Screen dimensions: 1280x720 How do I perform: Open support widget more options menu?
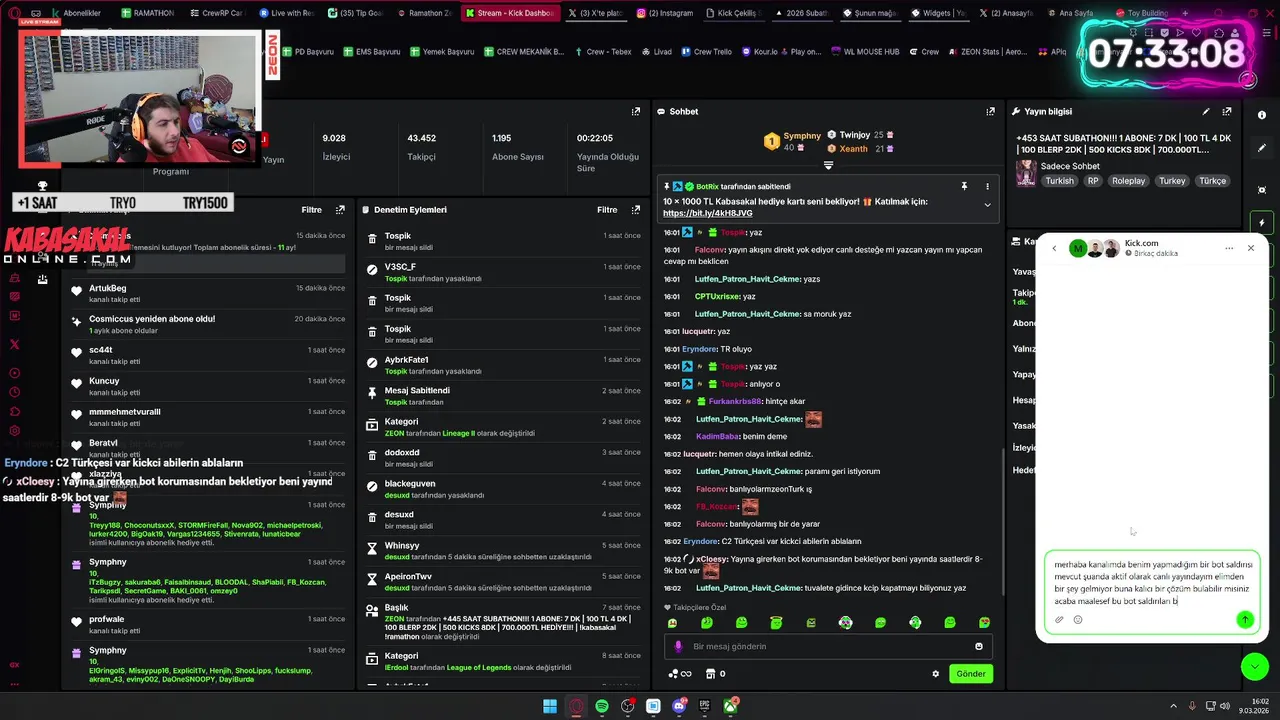tap(1229, 249)
